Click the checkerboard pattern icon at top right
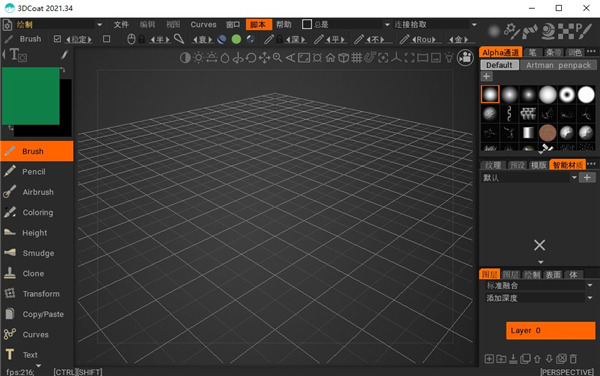The image size is (600, 376). [x=566, y=31]
